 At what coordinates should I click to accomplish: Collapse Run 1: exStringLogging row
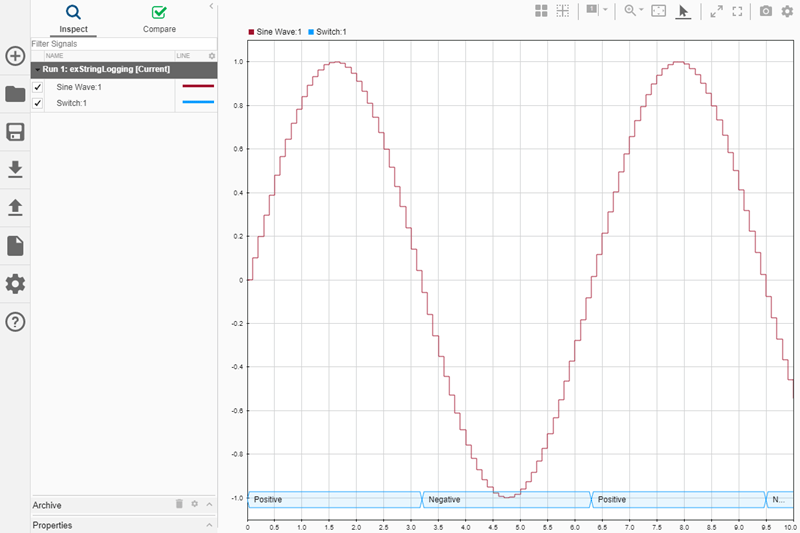coord(38,69)
